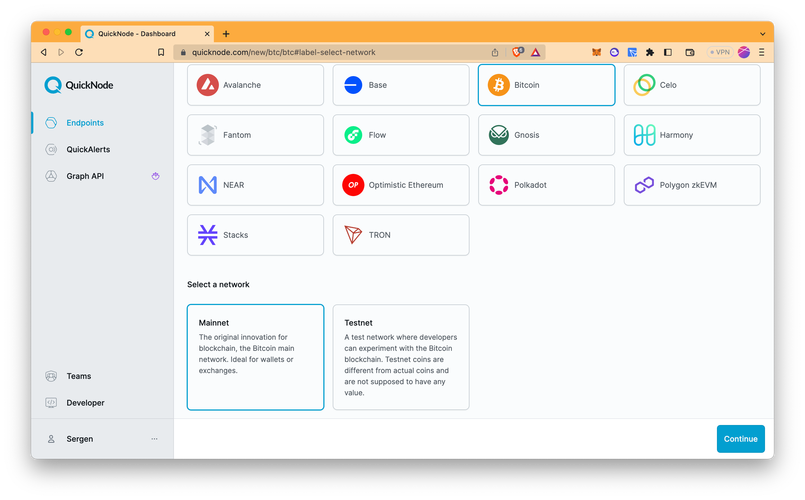Open a new browser tab
Screen dimensions: 805x500
(226, 33)
